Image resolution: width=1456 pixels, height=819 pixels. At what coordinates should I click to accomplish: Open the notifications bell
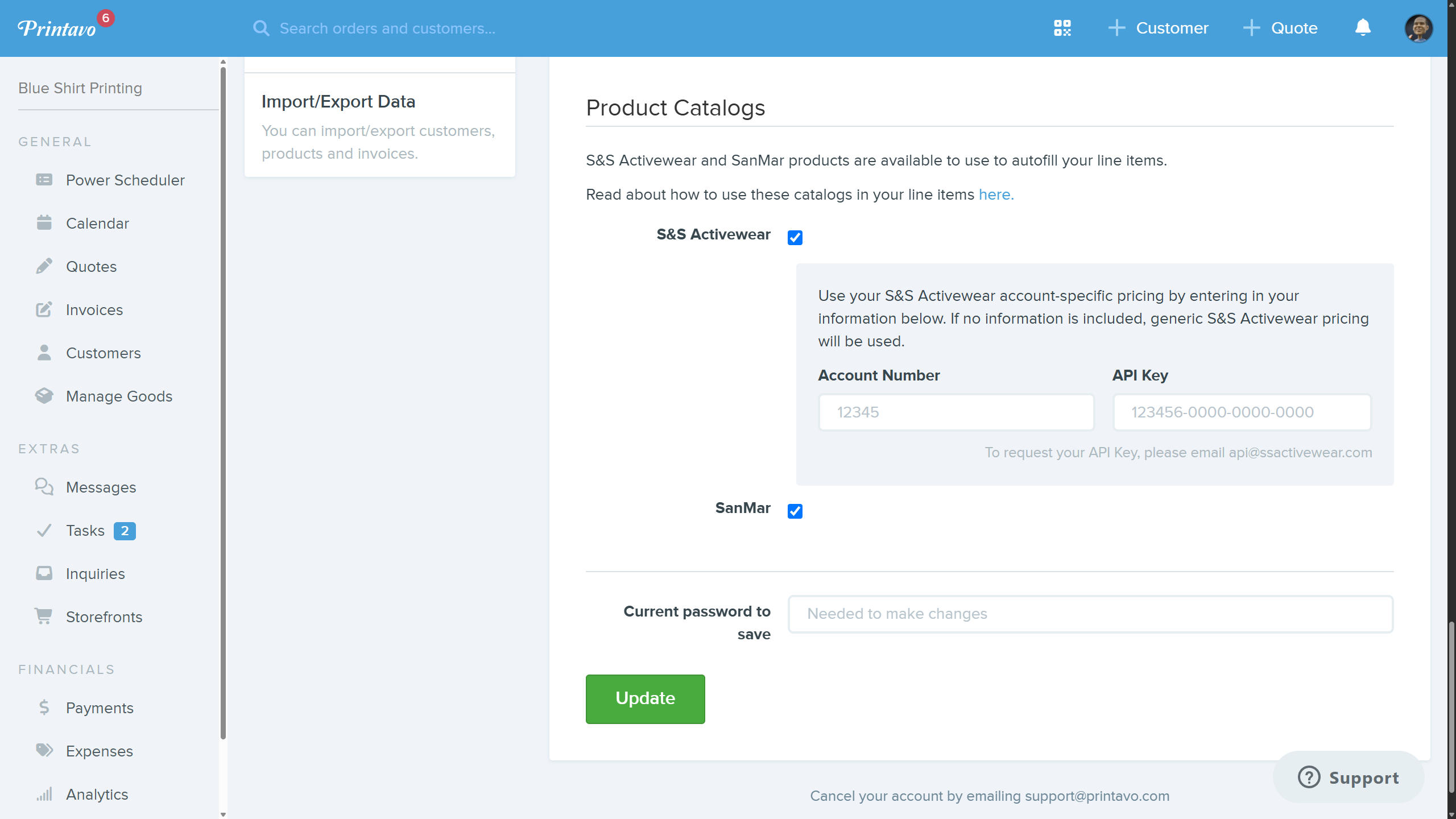pos(1363,27)
